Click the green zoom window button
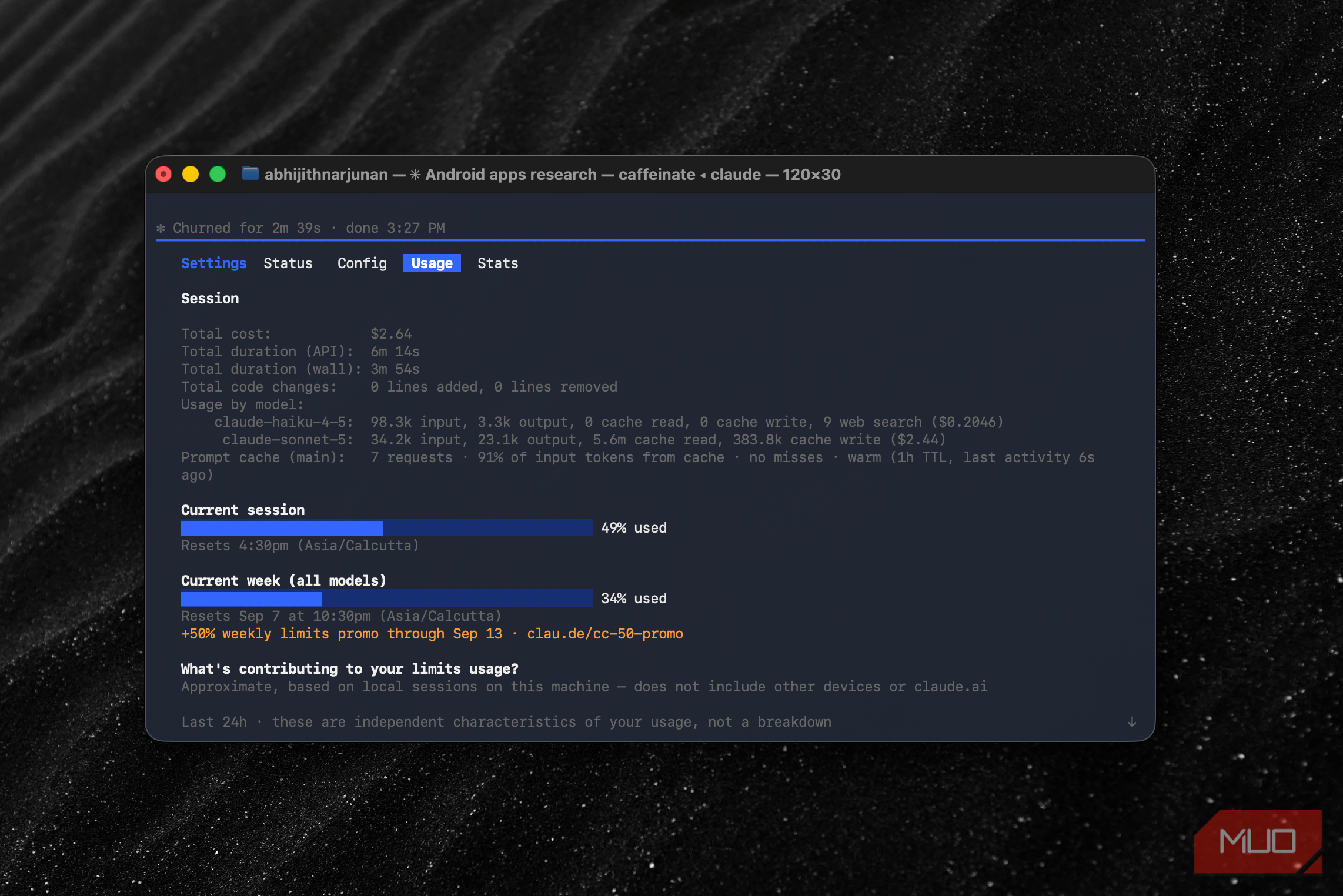 click(x=218, y=174)
